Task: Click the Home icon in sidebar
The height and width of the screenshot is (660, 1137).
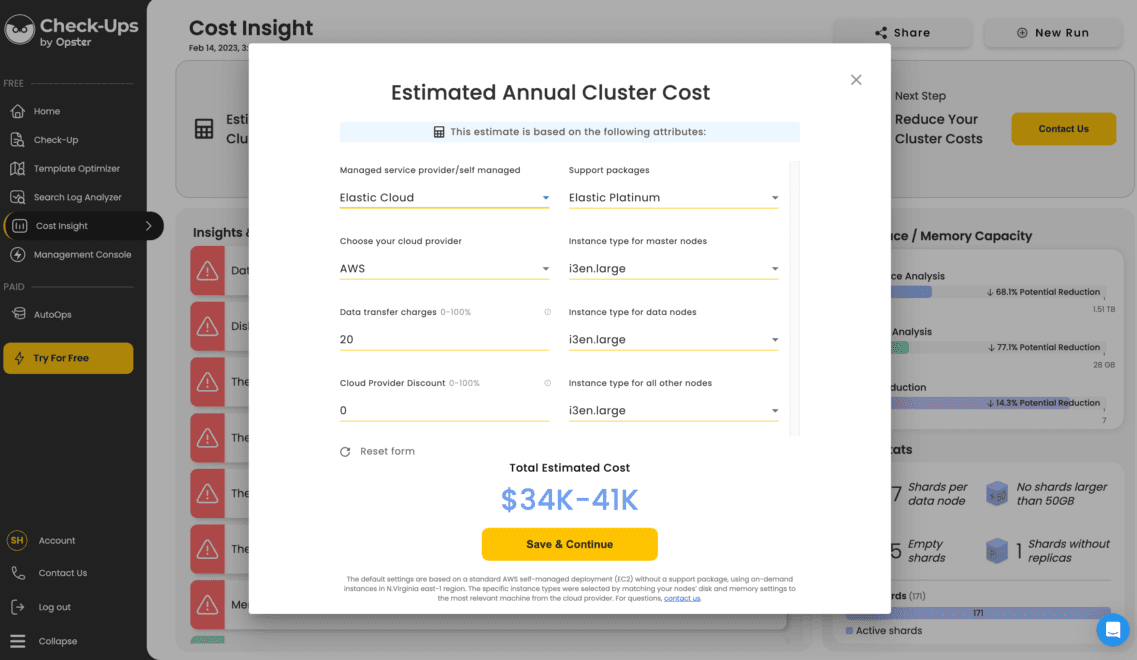Action: pos(17,111)
